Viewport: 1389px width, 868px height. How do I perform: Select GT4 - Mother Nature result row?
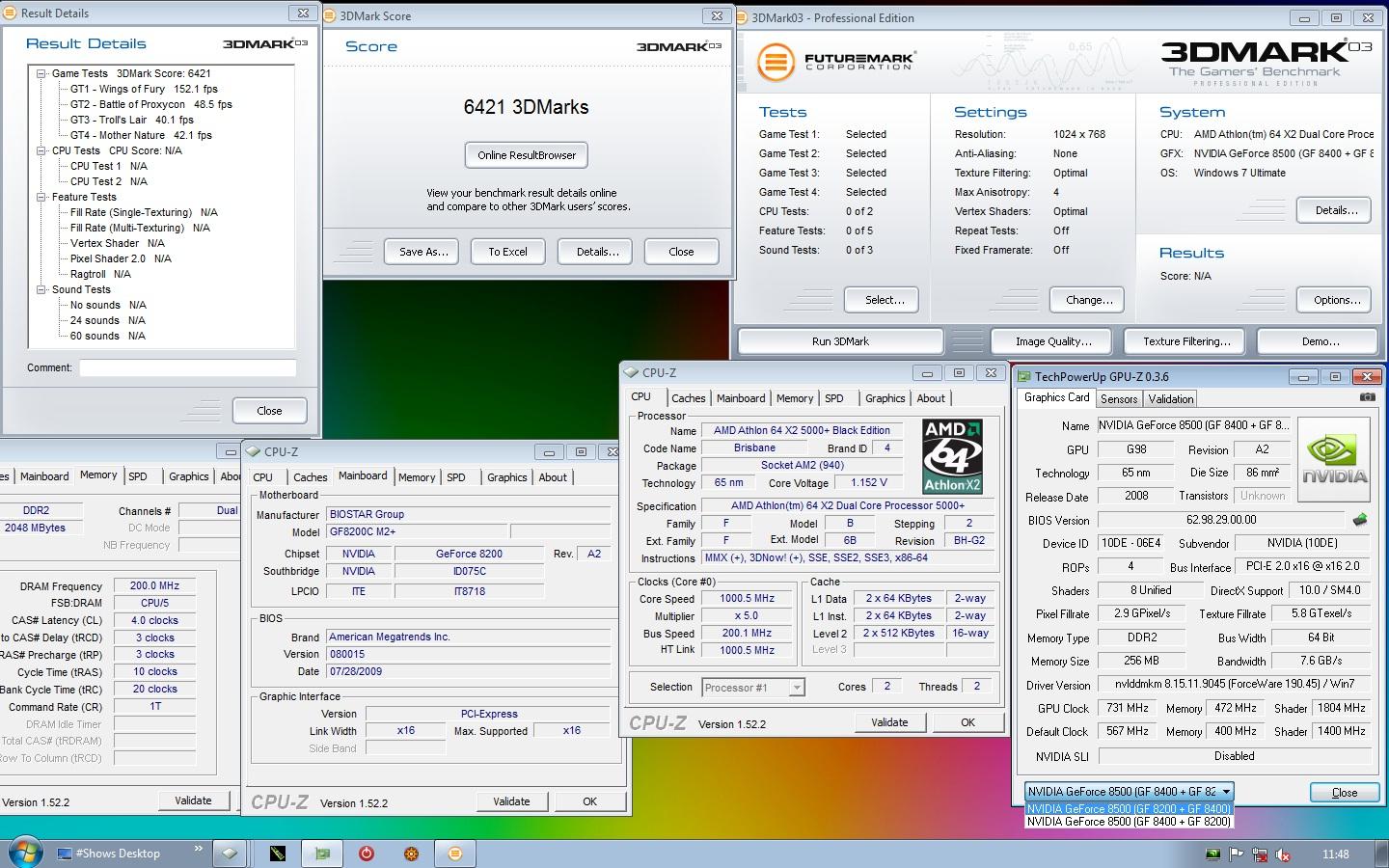pos(141,135)
